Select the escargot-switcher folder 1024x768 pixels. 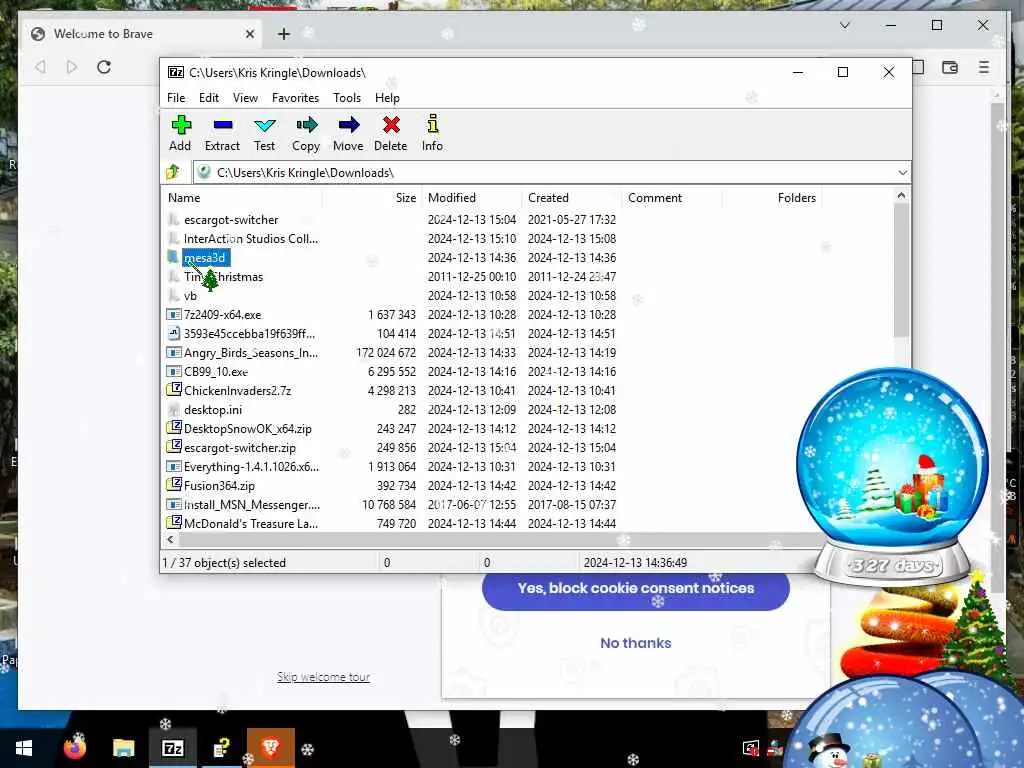[x=231, y=220]
